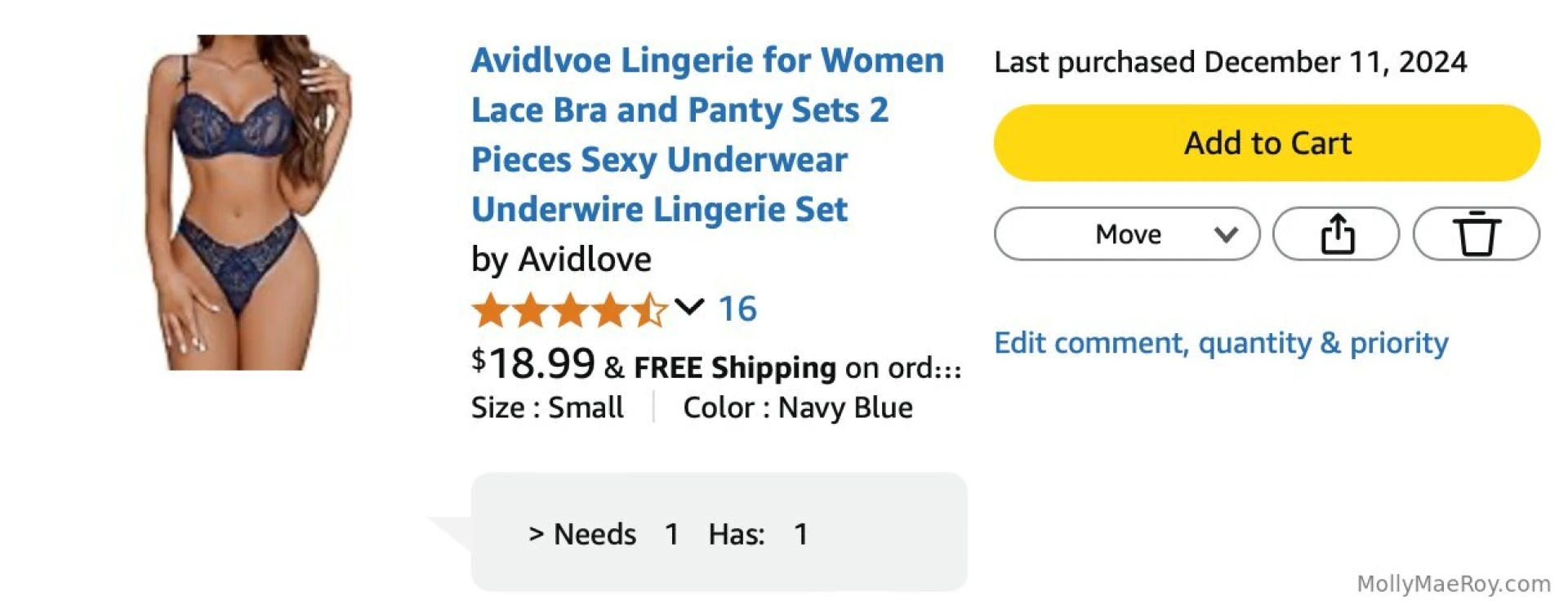Click the Size: Small text
Image resolution: width=1568 pixels, height=614 pixels.
click(547, 407)
